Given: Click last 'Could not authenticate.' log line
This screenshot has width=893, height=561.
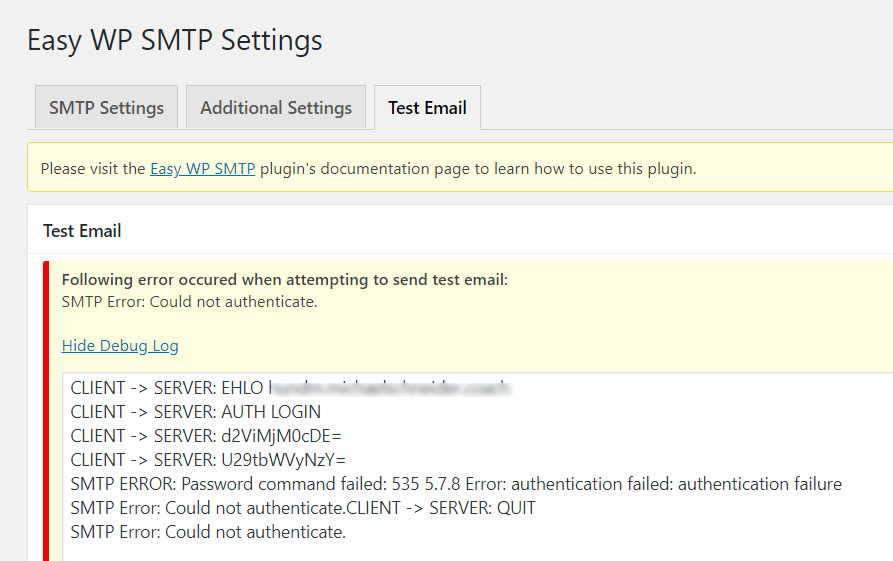Looking at the screenshot, I should (x=208, y=531).
